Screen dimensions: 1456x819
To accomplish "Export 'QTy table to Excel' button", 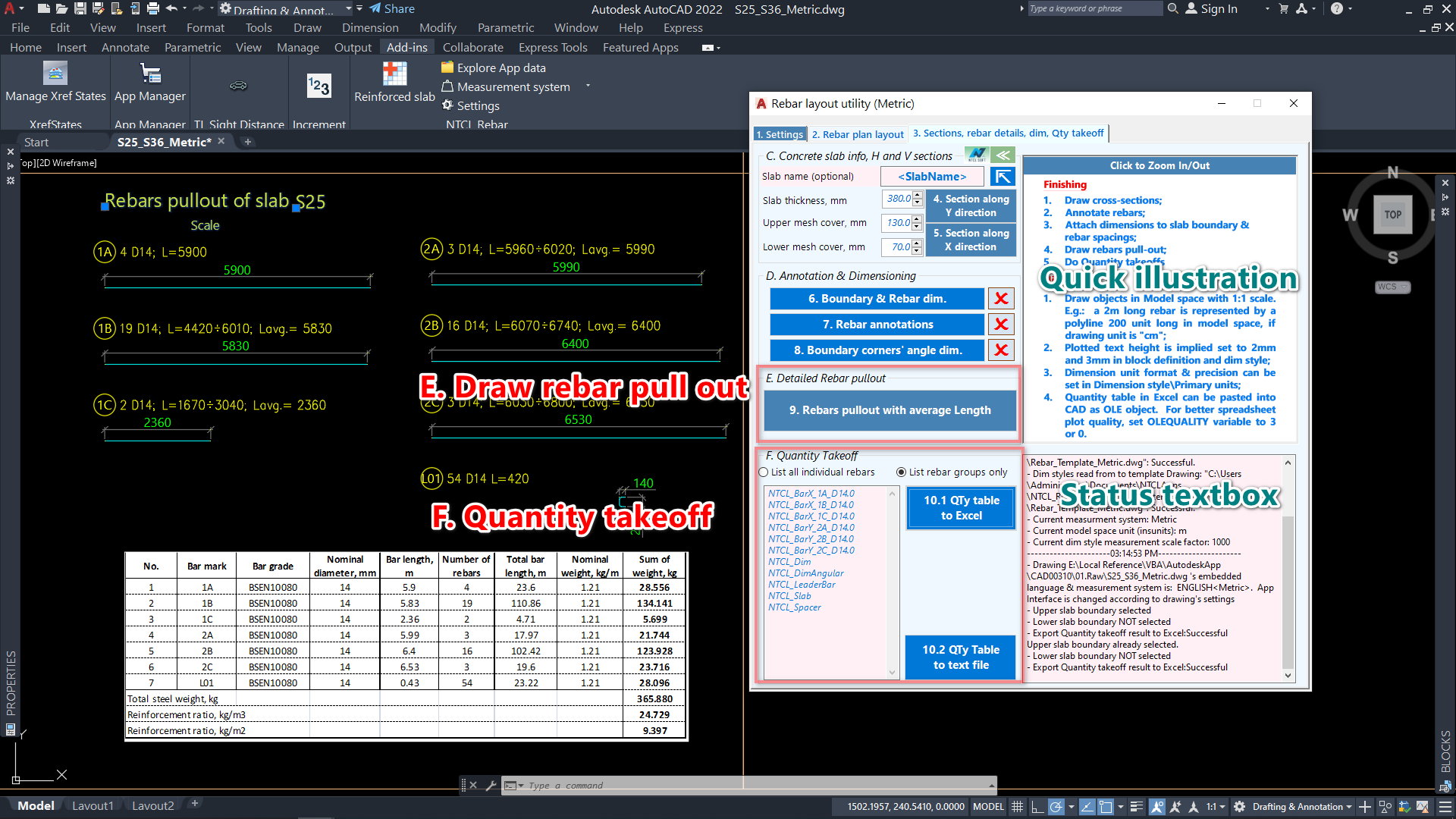I will (961, 508).
